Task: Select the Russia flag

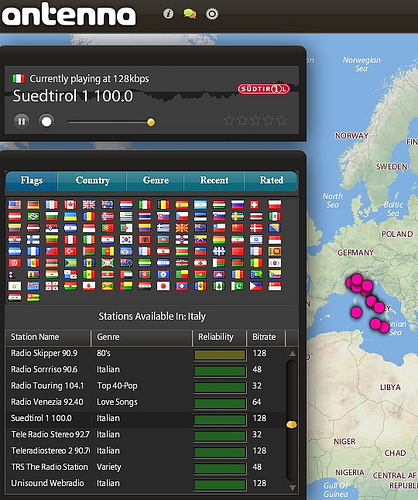Action: tap(238, 204)
